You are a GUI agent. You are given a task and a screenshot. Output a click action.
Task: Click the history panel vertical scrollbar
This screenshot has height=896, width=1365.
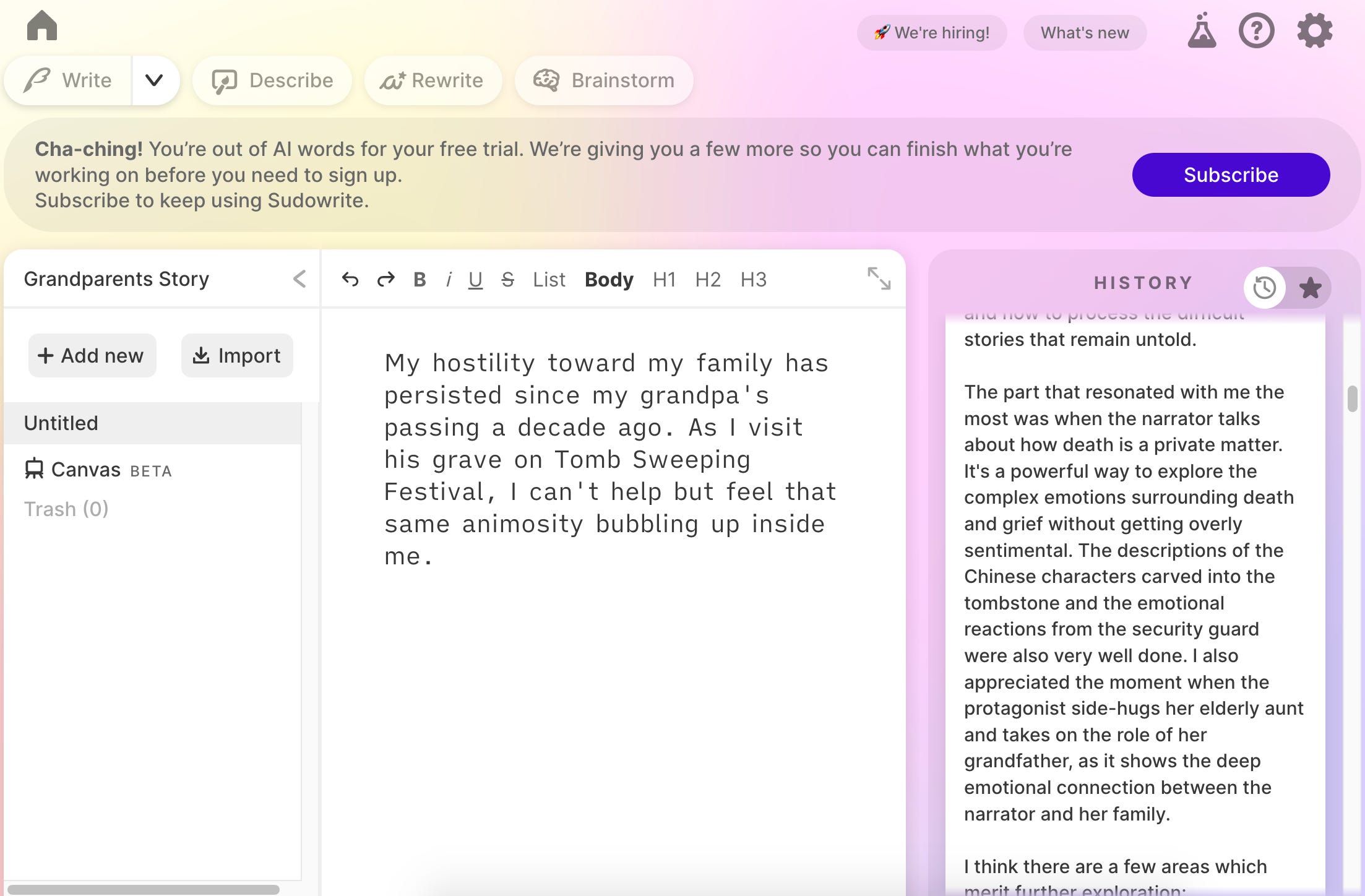click(x=1352, y=399)
